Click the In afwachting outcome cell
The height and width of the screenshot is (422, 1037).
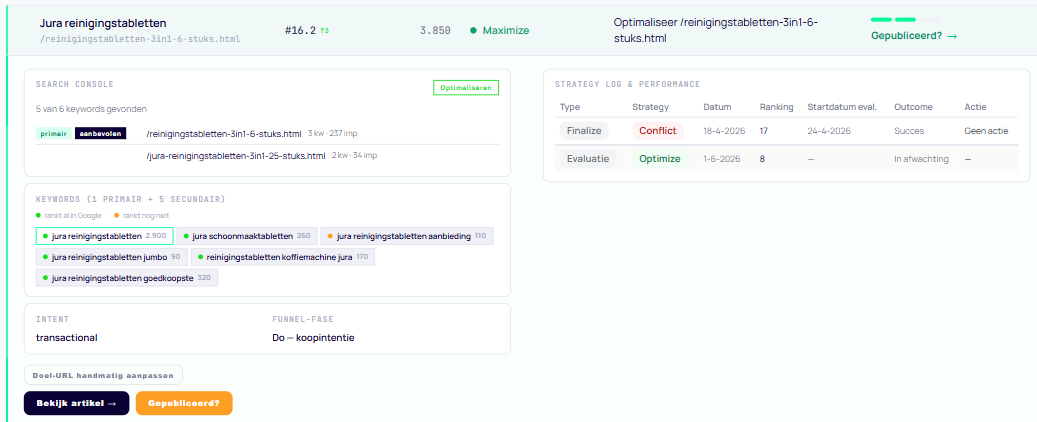[x=921, y=159]
